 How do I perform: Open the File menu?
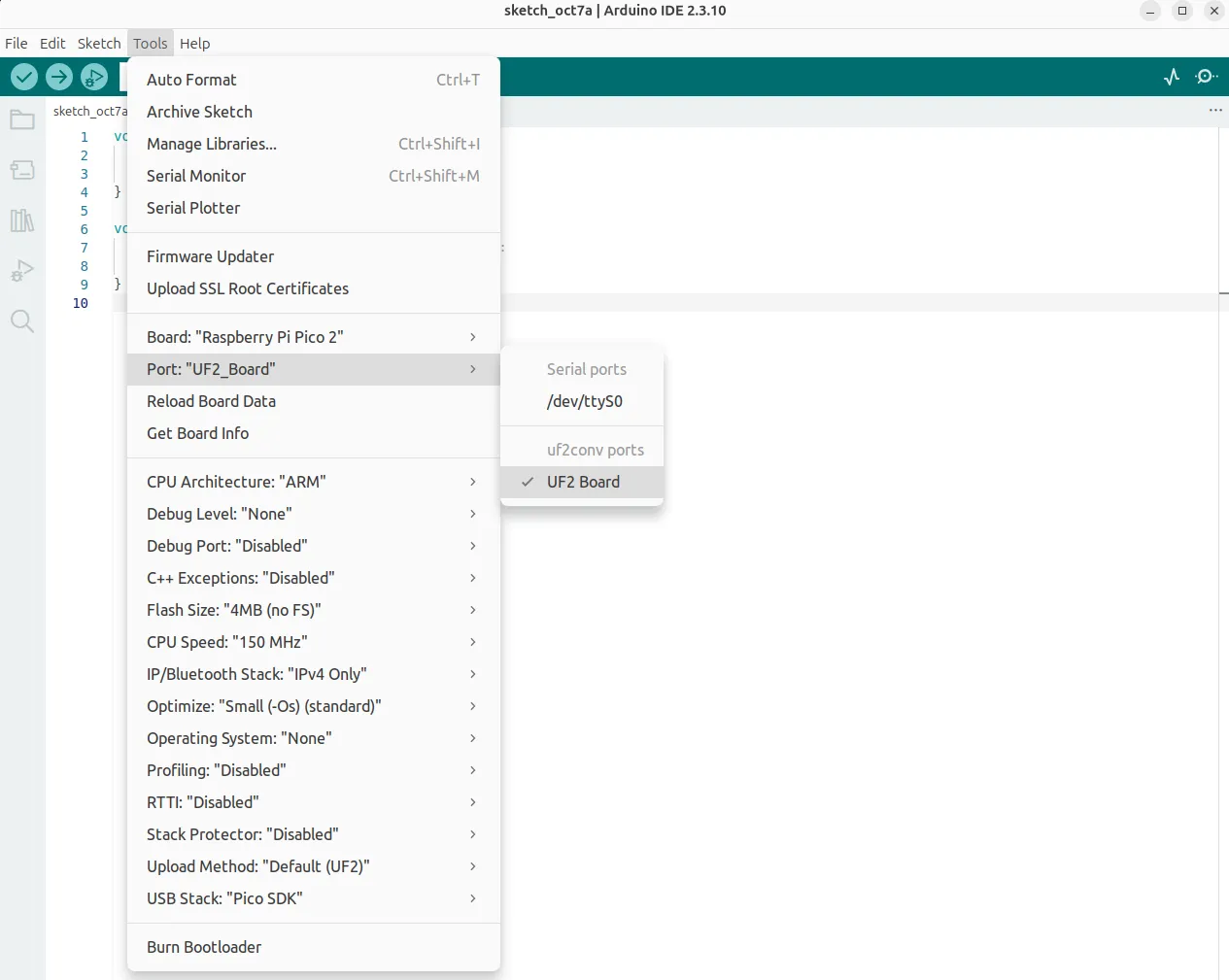click(17, 44)
